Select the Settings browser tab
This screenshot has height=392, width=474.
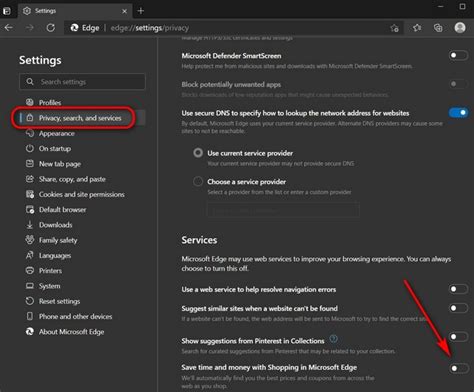coord(74,11)
